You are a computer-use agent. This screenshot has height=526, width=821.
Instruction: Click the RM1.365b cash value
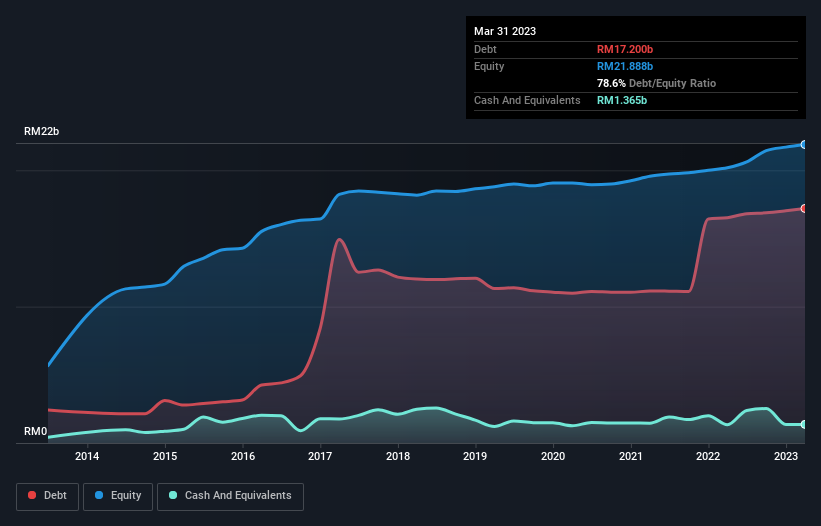pos(622,100)
